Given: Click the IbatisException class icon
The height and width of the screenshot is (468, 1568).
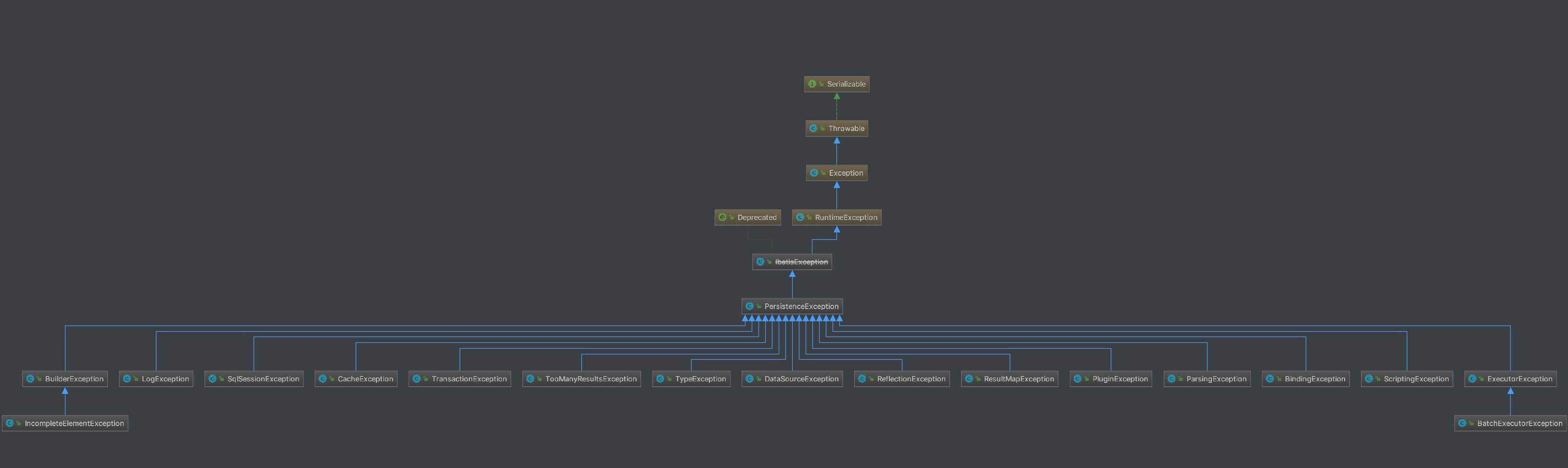Looking at the screenshot, I should (760, 262).
